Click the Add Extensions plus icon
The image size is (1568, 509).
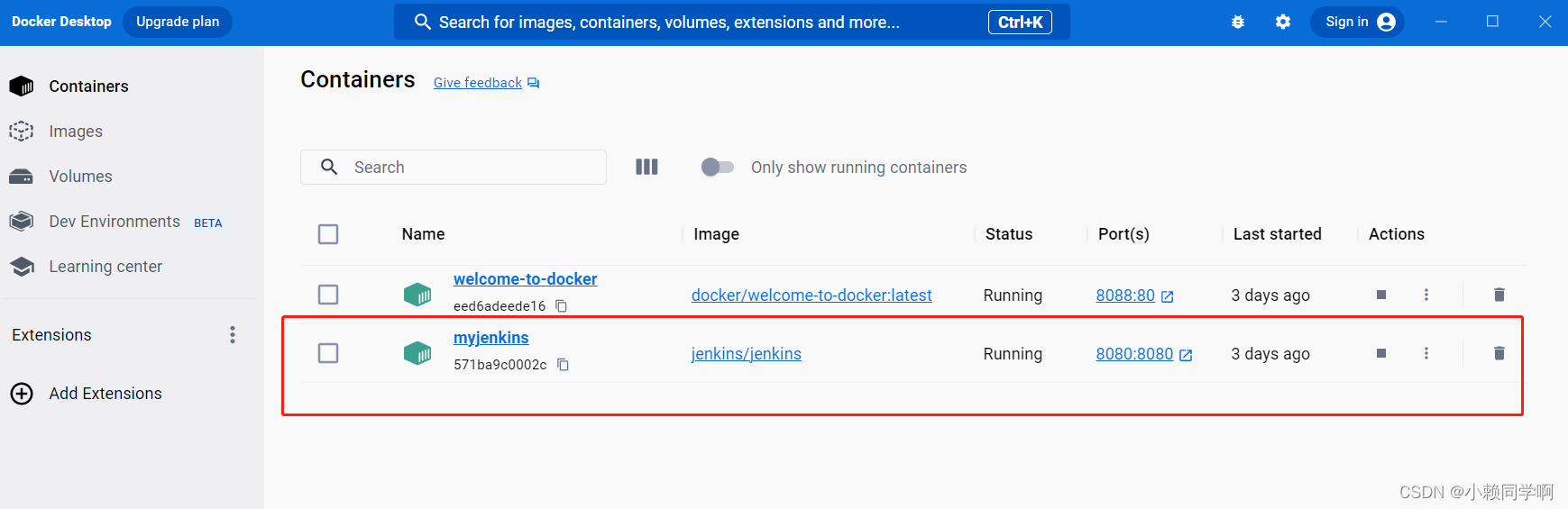tap(22, 394)
